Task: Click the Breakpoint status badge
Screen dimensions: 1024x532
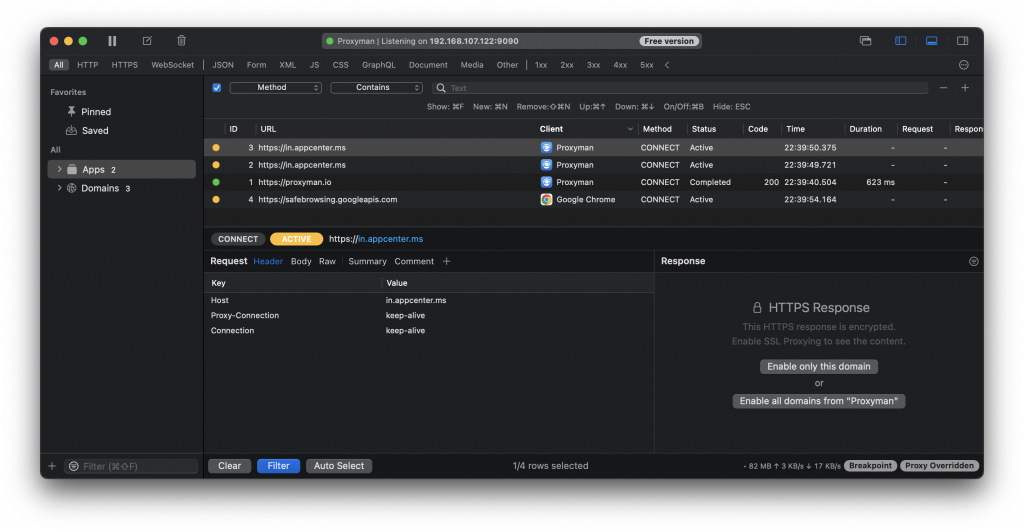Action: [x=870, y=466]
